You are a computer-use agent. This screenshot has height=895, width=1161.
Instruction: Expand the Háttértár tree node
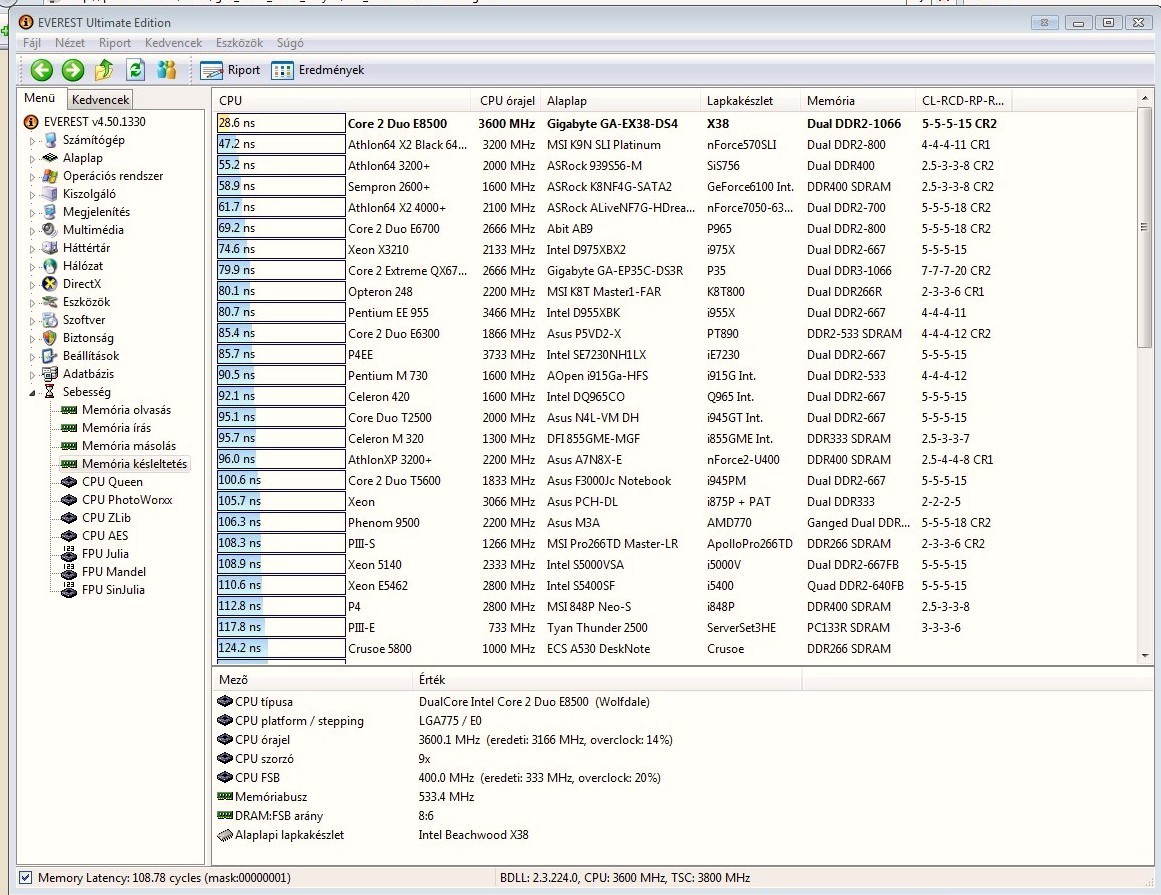point(32,249)
